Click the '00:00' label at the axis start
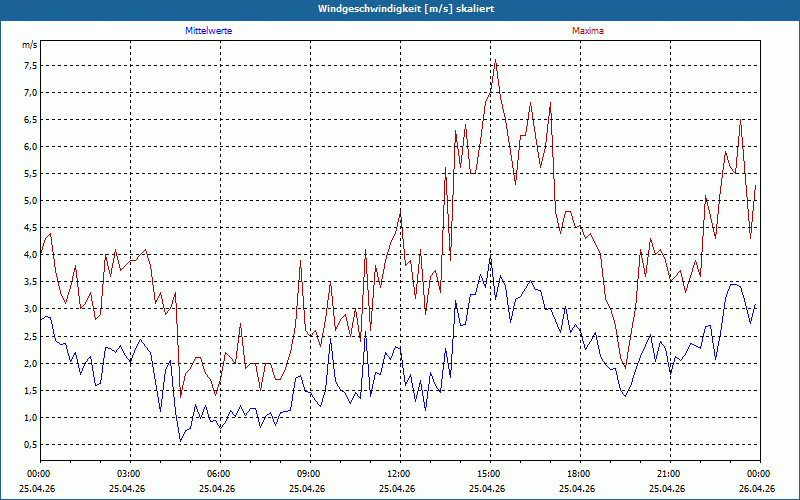800x500 pixels. click(x=40, y=474)
